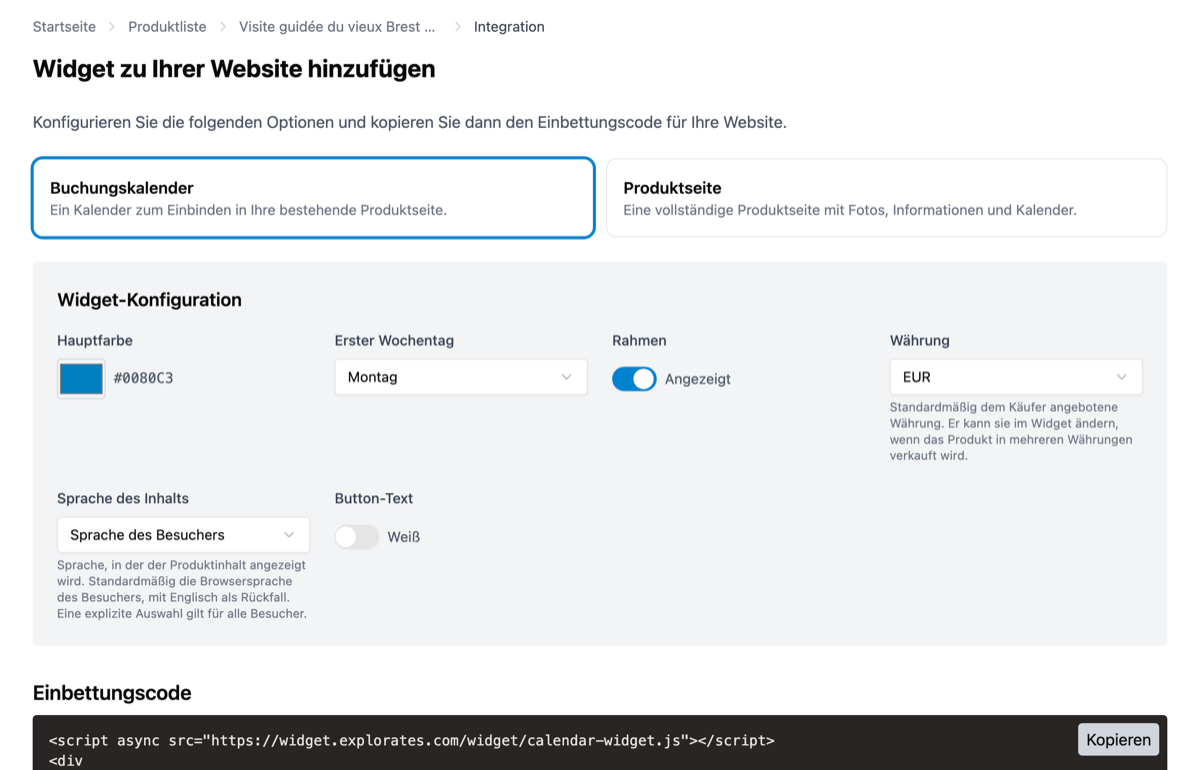
Task: Click the Währung help text
Action: [1012, 432]
